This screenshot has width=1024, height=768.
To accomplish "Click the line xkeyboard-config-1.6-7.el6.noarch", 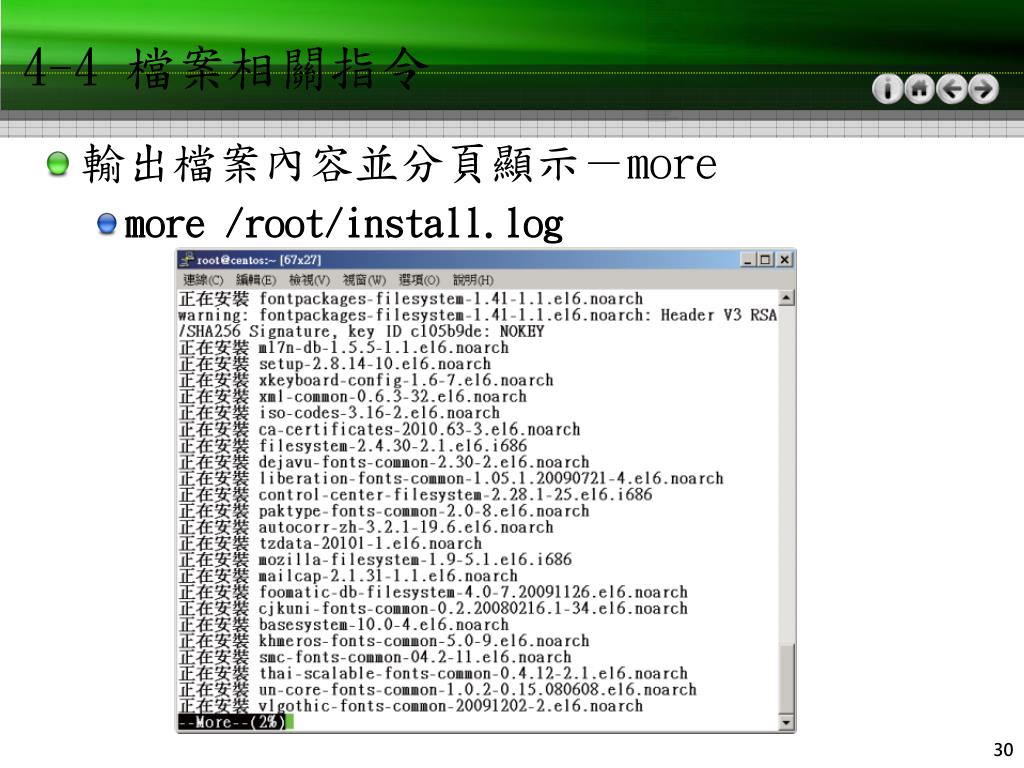I will tap(366, 380).
